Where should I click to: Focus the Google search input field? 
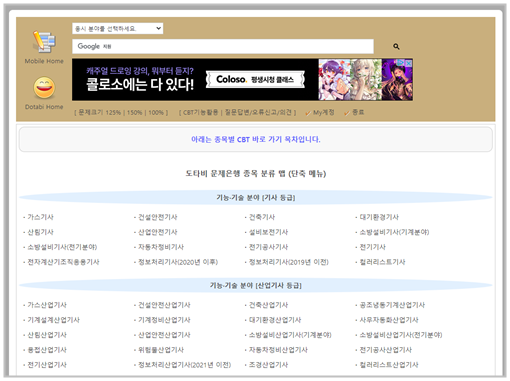[x=223, y=46]
